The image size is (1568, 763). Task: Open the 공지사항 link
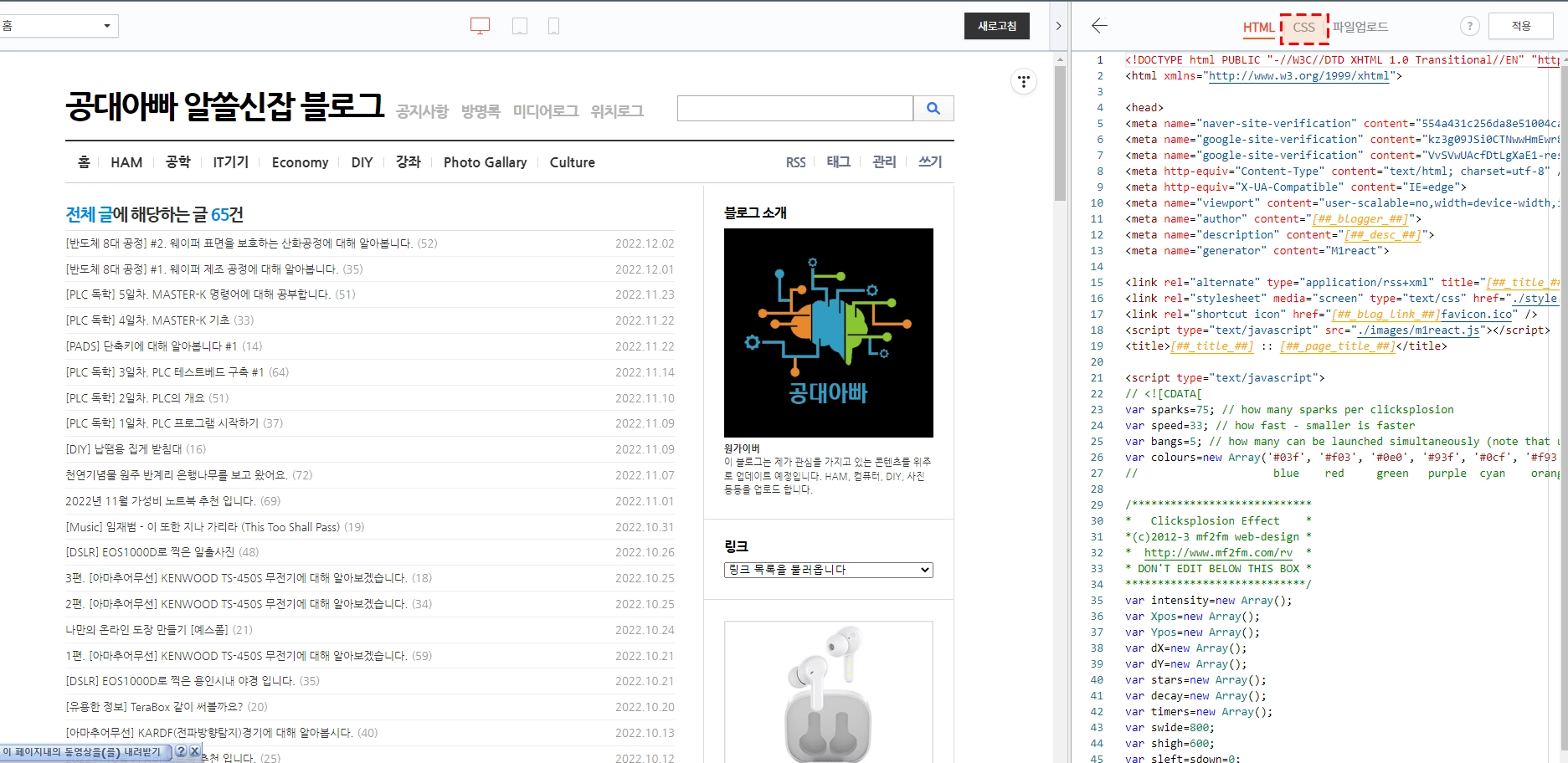click(422, 111)
